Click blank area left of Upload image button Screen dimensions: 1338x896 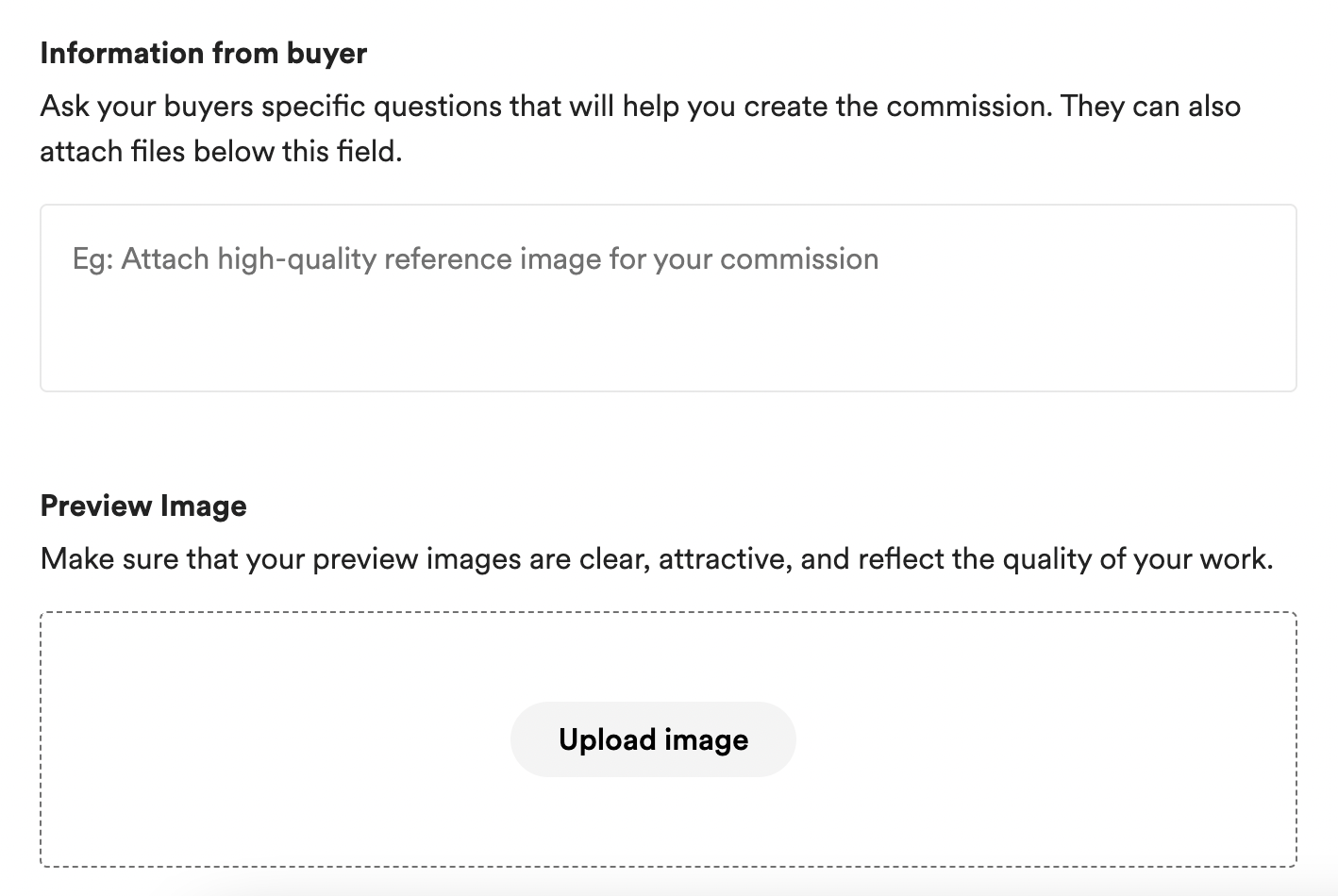(274, 739)
